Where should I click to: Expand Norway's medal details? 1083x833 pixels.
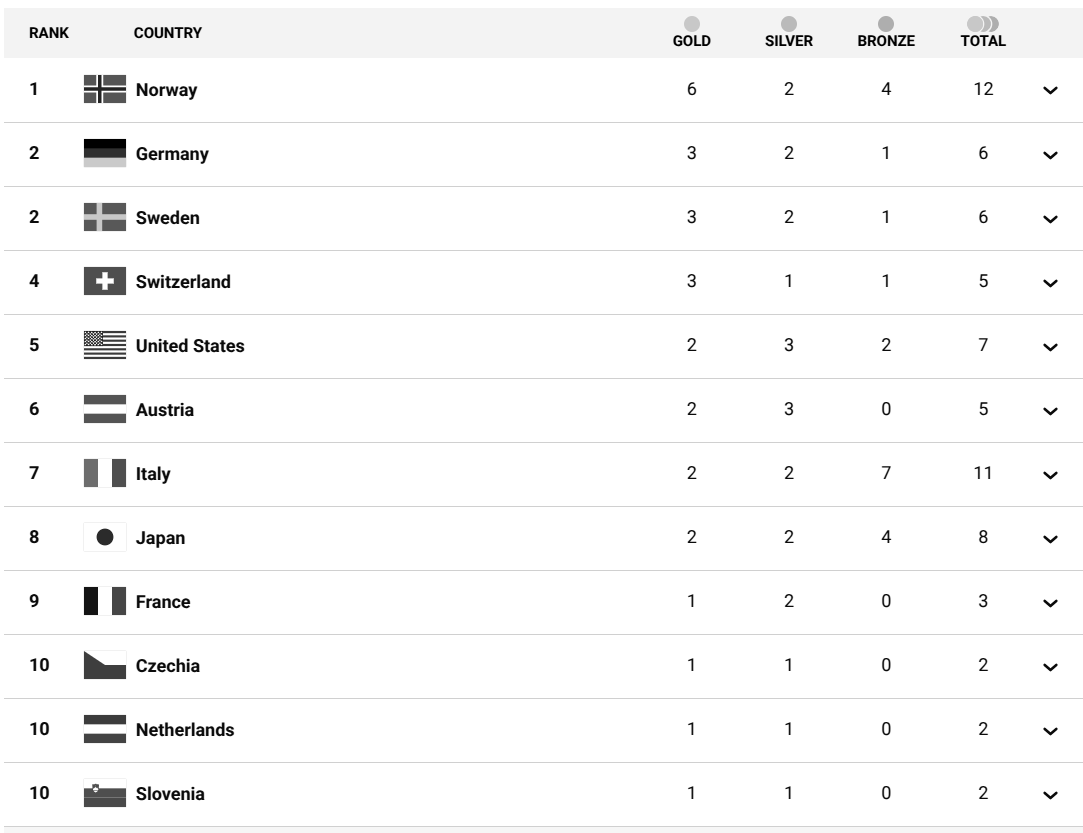point(1049,91)
